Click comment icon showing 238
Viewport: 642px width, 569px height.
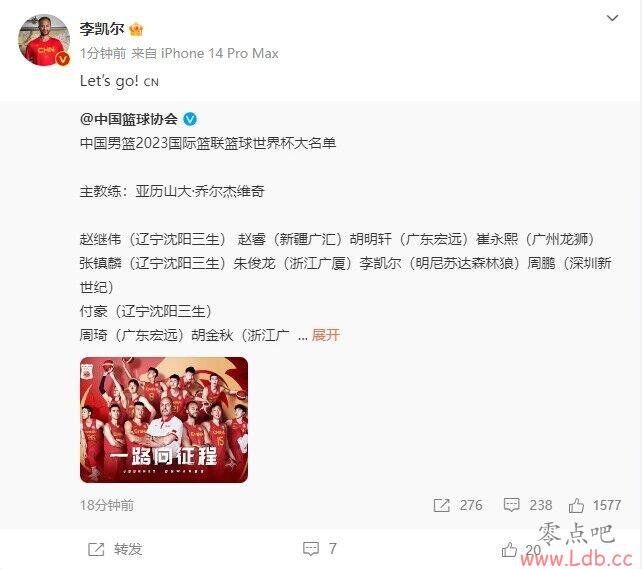511,505
